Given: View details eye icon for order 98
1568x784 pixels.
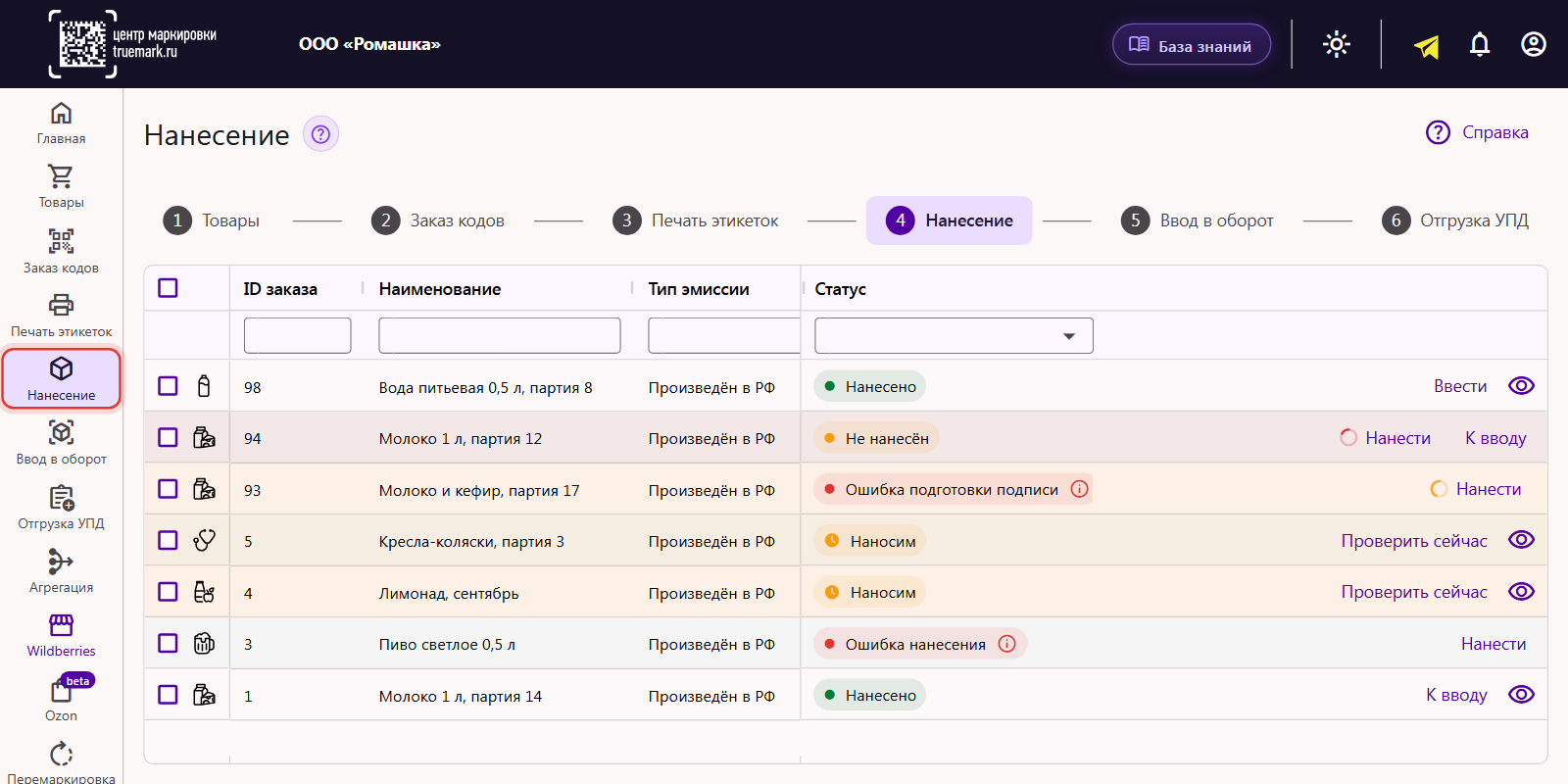Looking at the screenshot, I should pyautogui.click(x=1521, y=386).
